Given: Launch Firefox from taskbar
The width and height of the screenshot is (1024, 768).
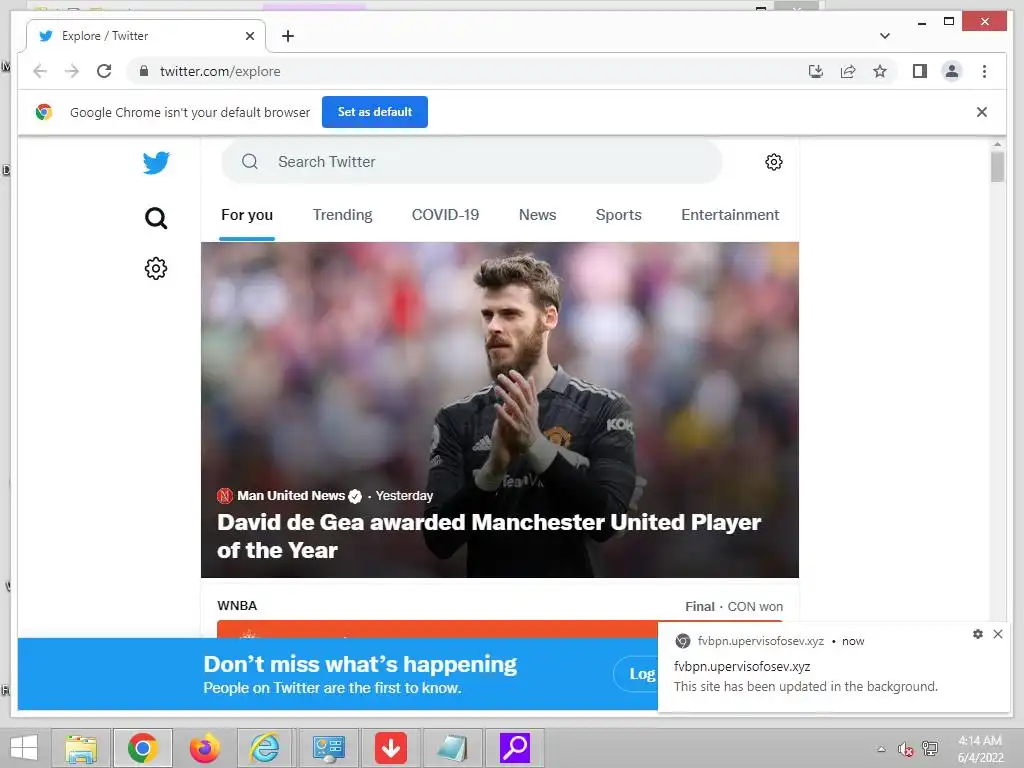Looking at the screenshot, I should click(204, 748).
